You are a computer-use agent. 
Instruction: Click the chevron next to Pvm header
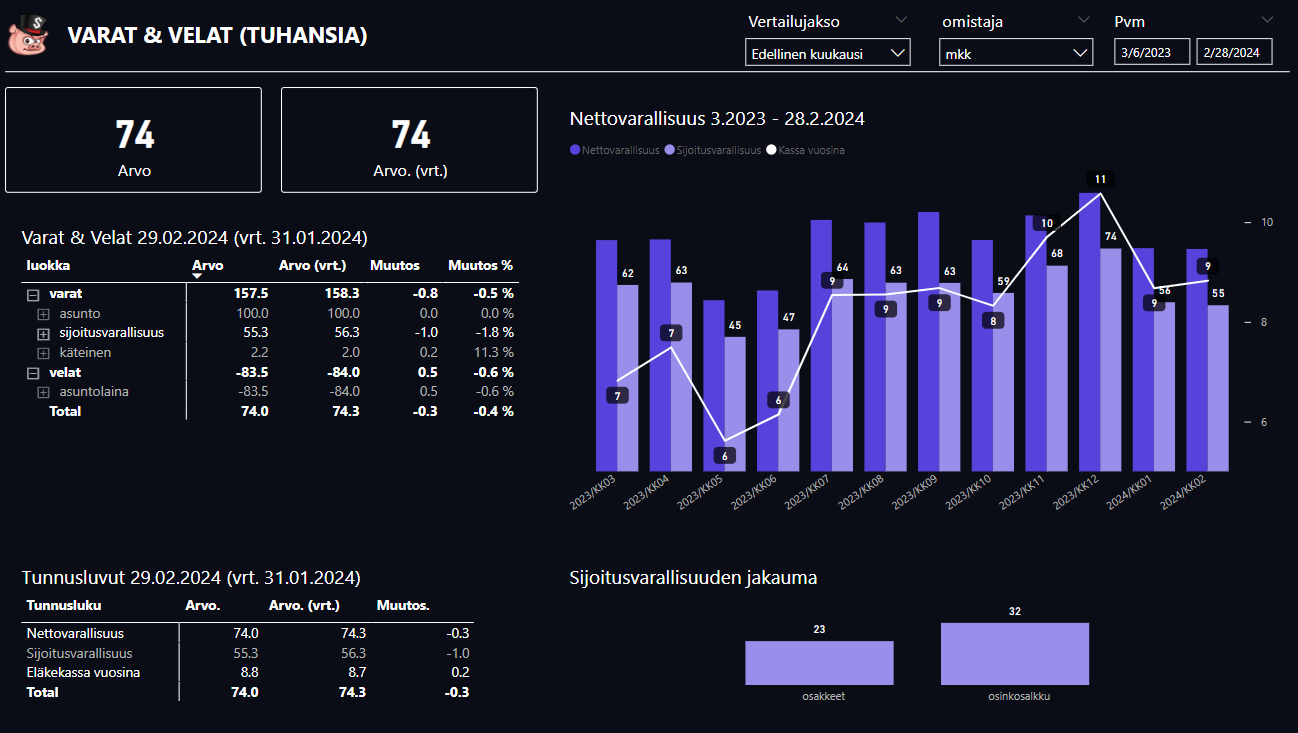tap(1267, 20)
